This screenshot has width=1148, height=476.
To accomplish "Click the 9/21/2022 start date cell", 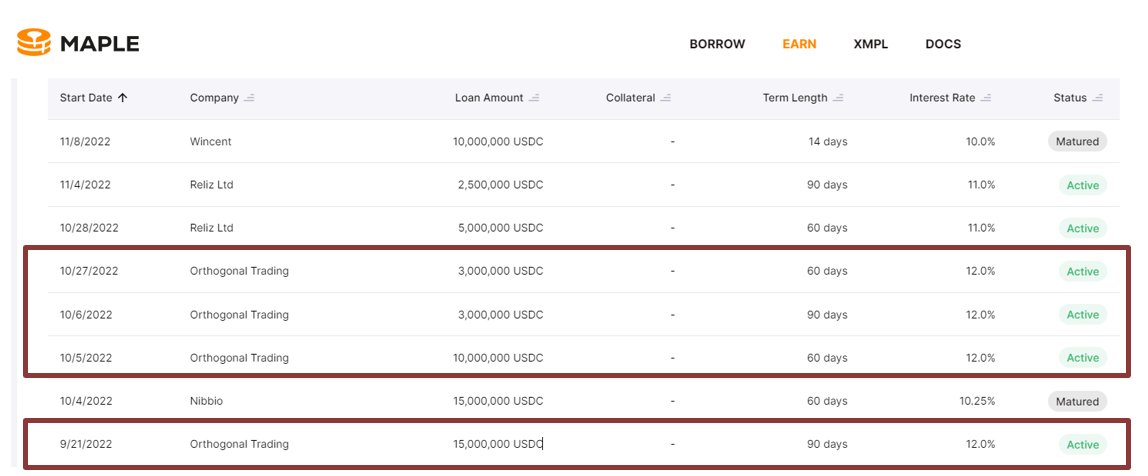I will [86, 445].
